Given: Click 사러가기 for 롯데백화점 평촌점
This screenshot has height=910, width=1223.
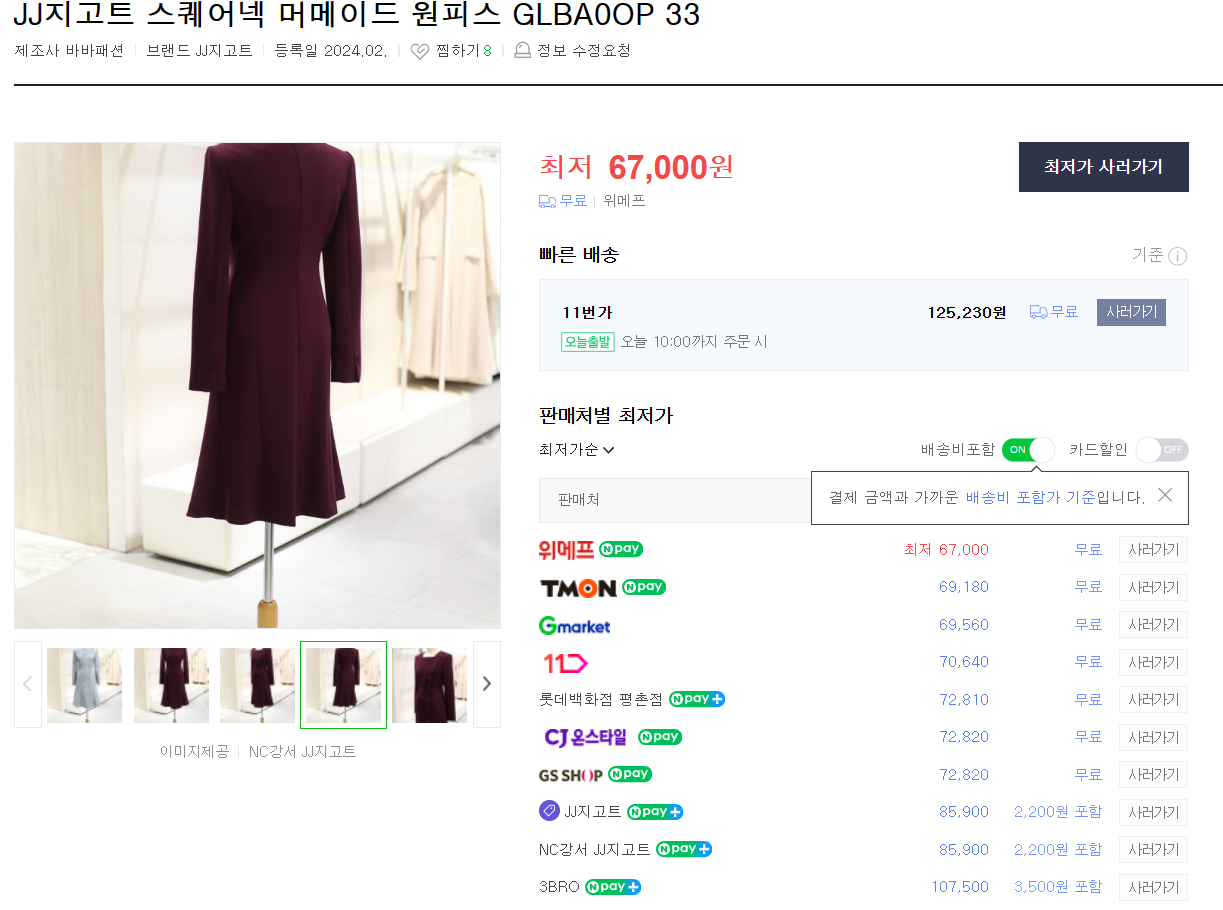Looking at the screenshot, I should click(1153, 700).
